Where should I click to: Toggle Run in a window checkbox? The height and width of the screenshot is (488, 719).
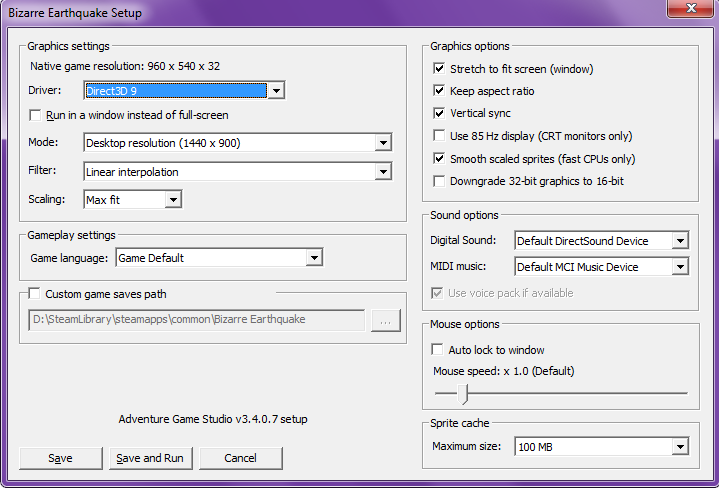click(36, 115)
